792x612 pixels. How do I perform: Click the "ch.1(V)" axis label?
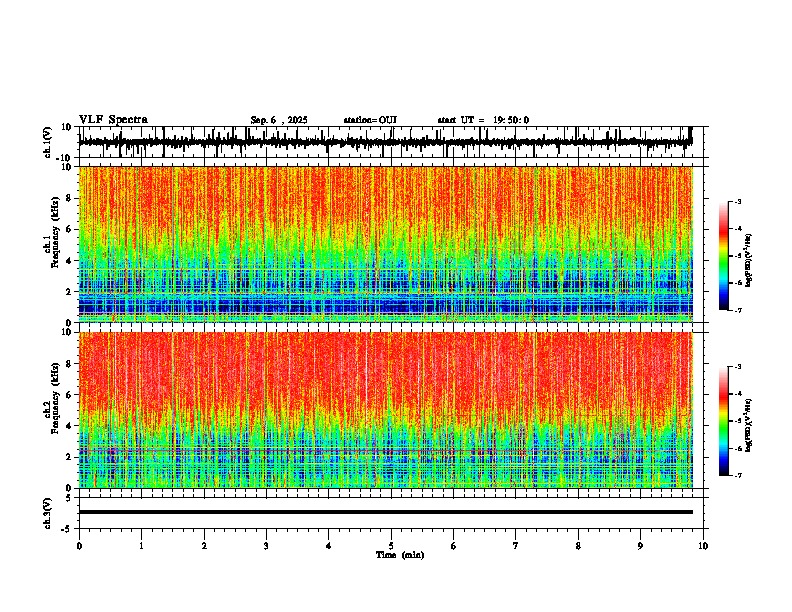(x=48, y=142)
